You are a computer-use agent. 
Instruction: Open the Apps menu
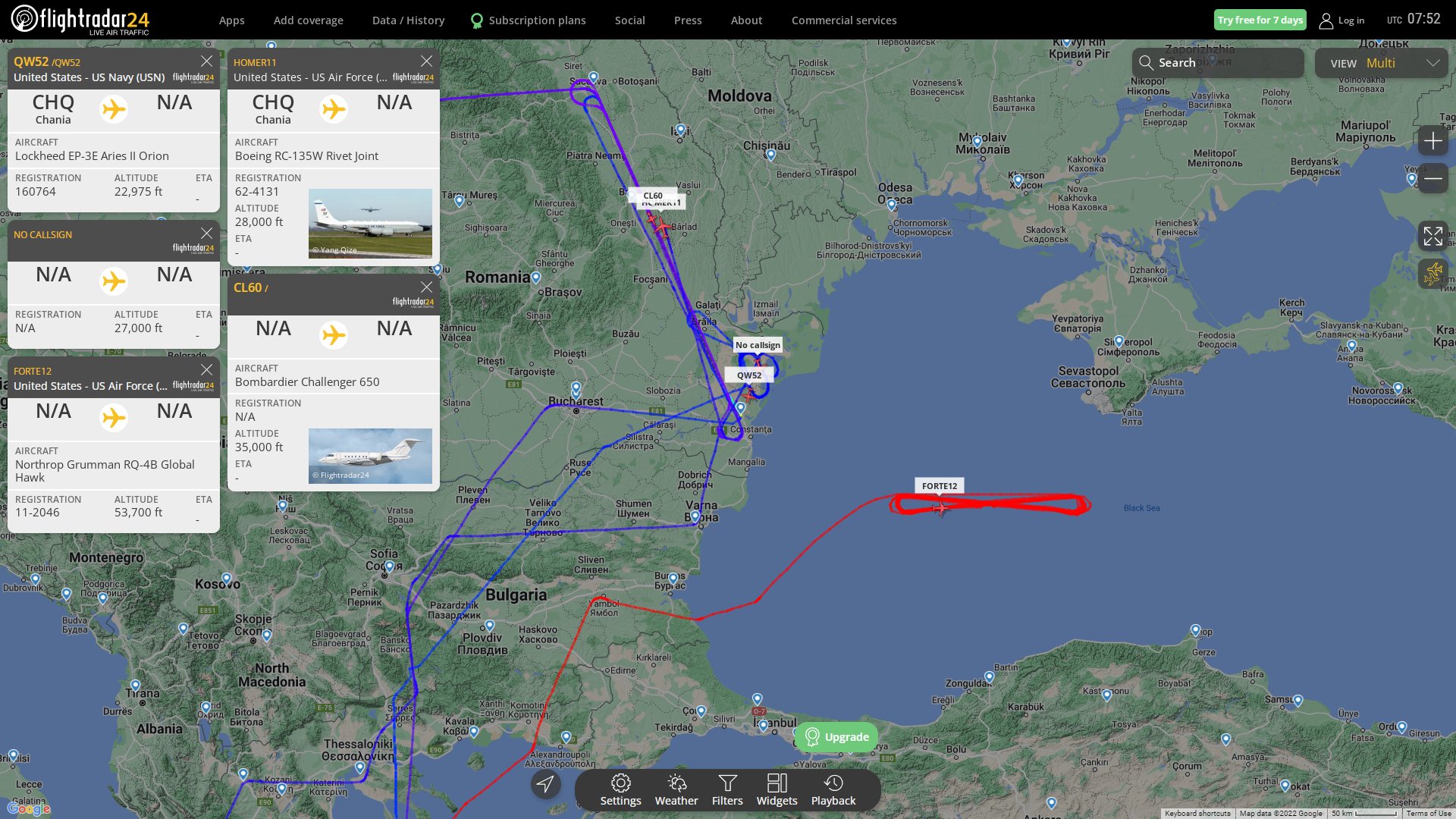(231, 20)
